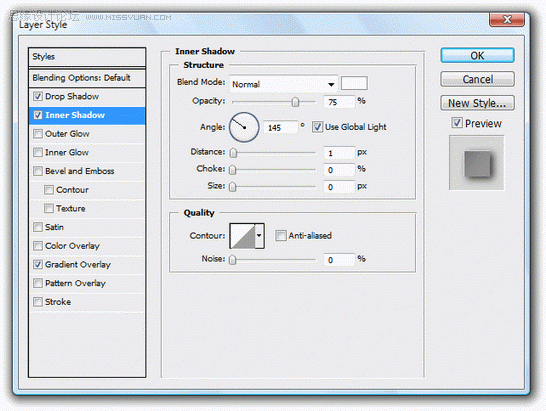Enable the Anti-aliased checkbox
546x411 pixels.
[x=280, y=236]
